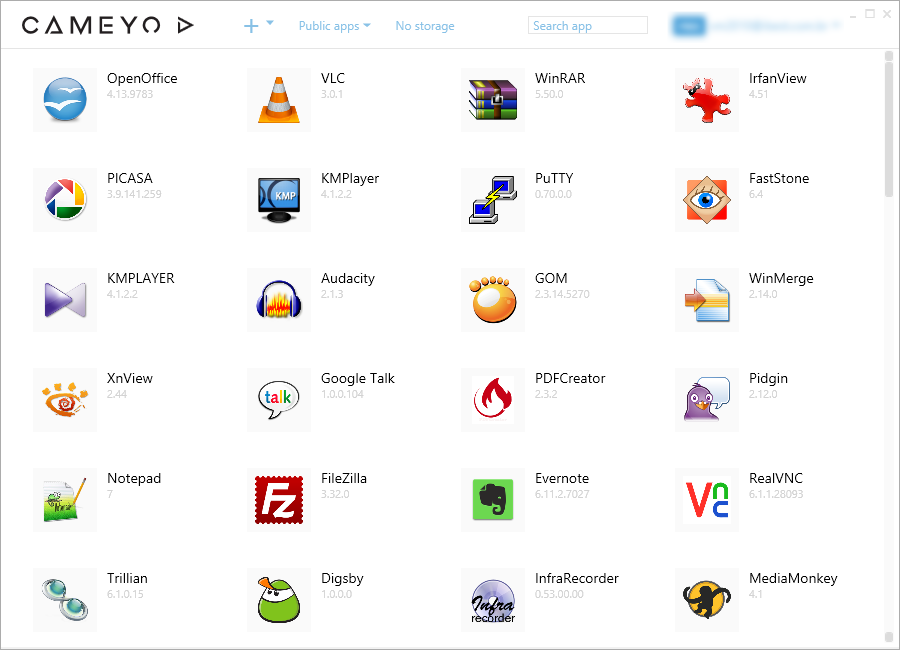The height and width of the screenshot is (650, 900).
Task: Open the WinMerge document icon
Action: 707,300
